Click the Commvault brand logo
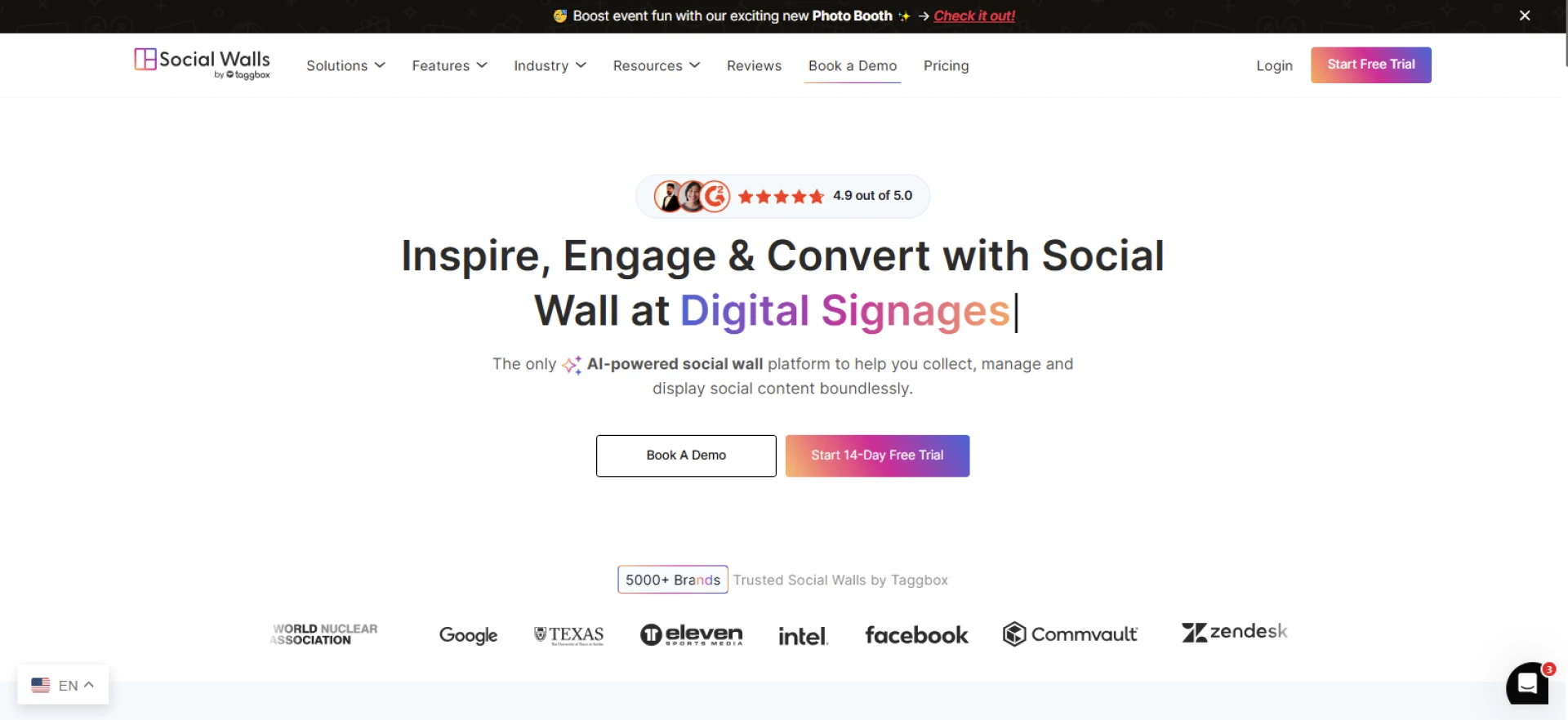The width and height of the screenshot is (1568, 720). click(1070, 633)
